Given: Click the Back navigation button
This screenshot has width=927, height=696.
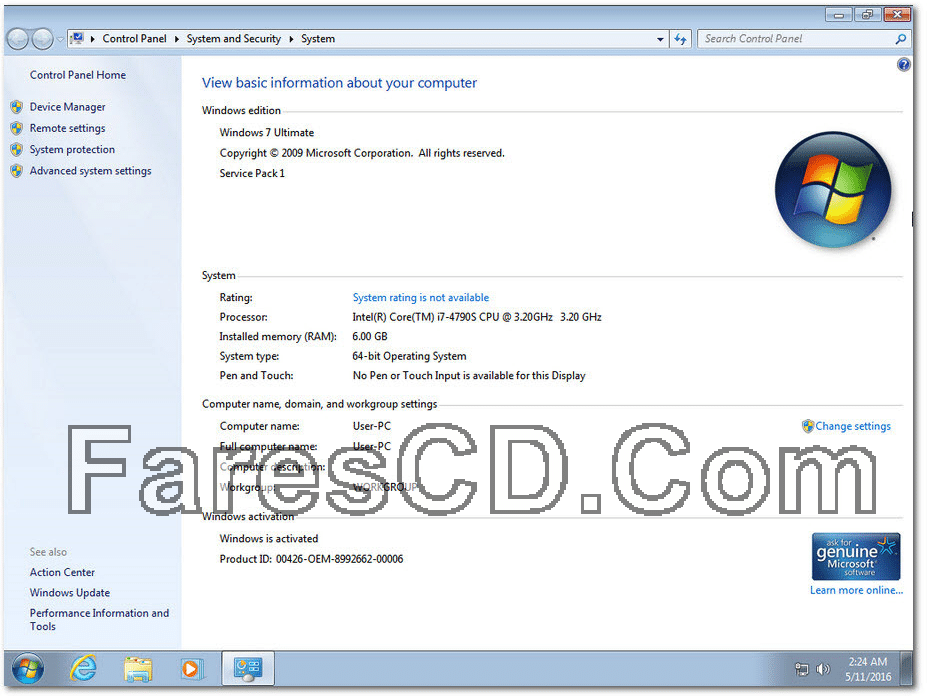Looking at the screenshot, I should click(x=18, y=39).
